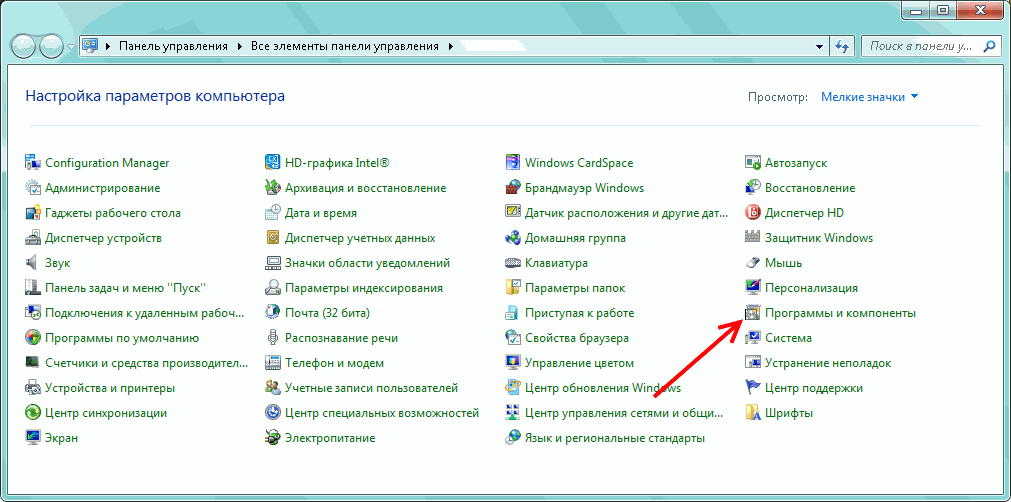Viewport: 1011px width, 502px height.
Task: Open the Защитник Windows icon
Action: click(753, 238)
